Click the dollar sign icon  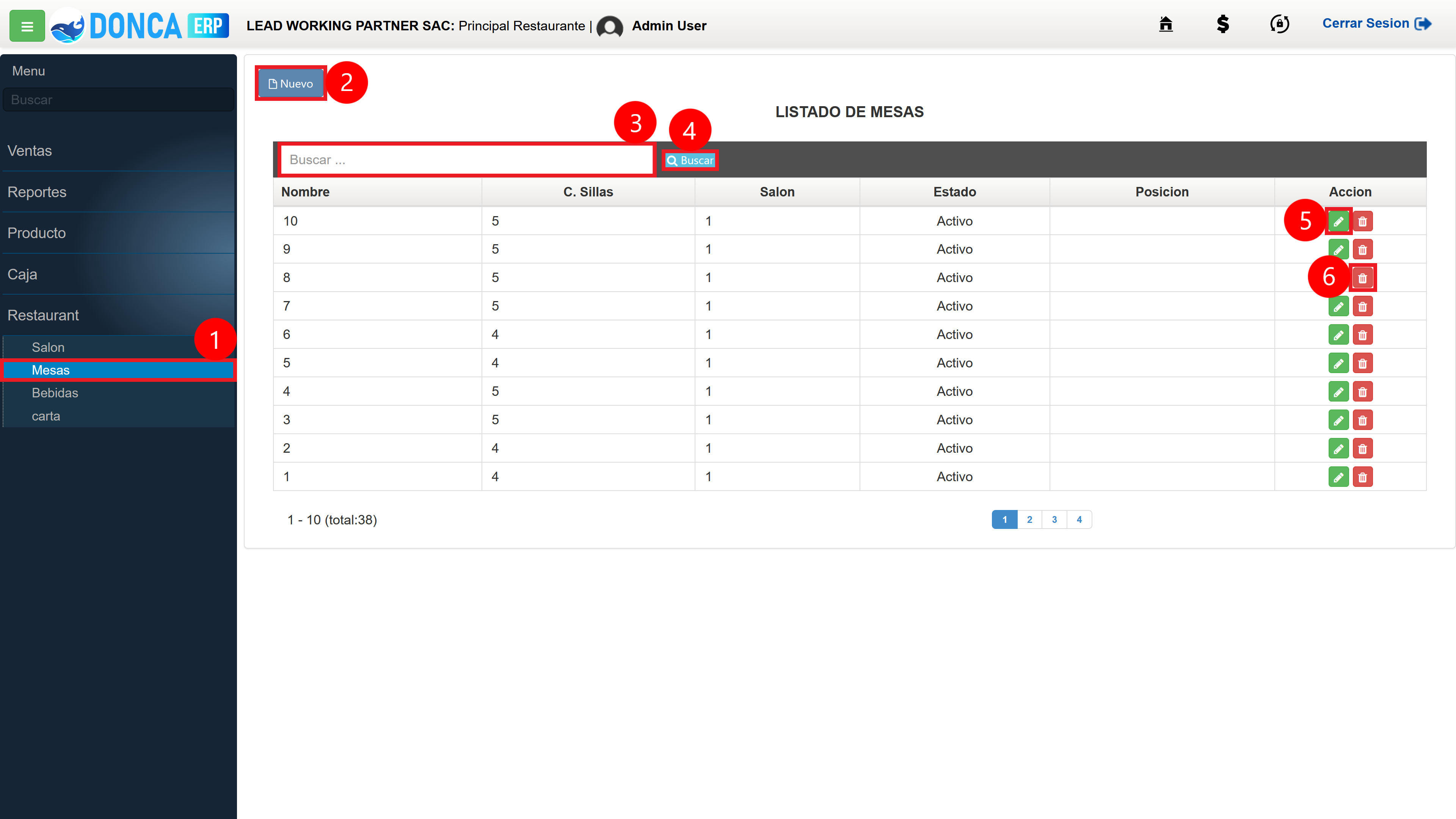[1222, 24]
